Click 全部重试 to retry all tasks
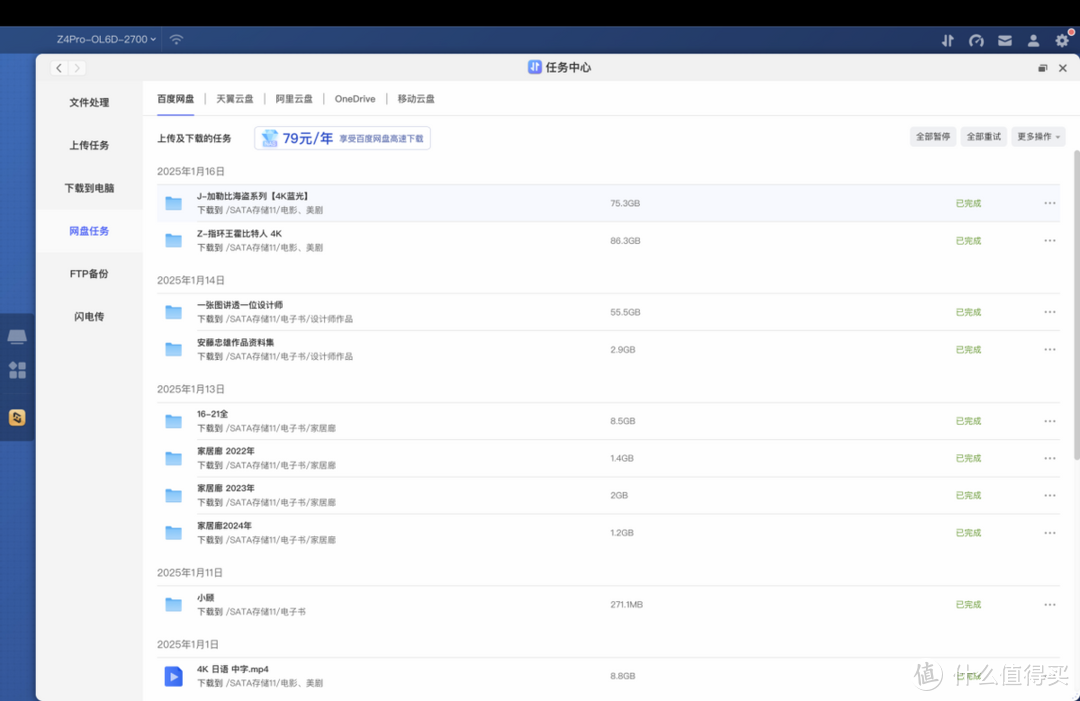The image size is (1080, 701). 983,136
